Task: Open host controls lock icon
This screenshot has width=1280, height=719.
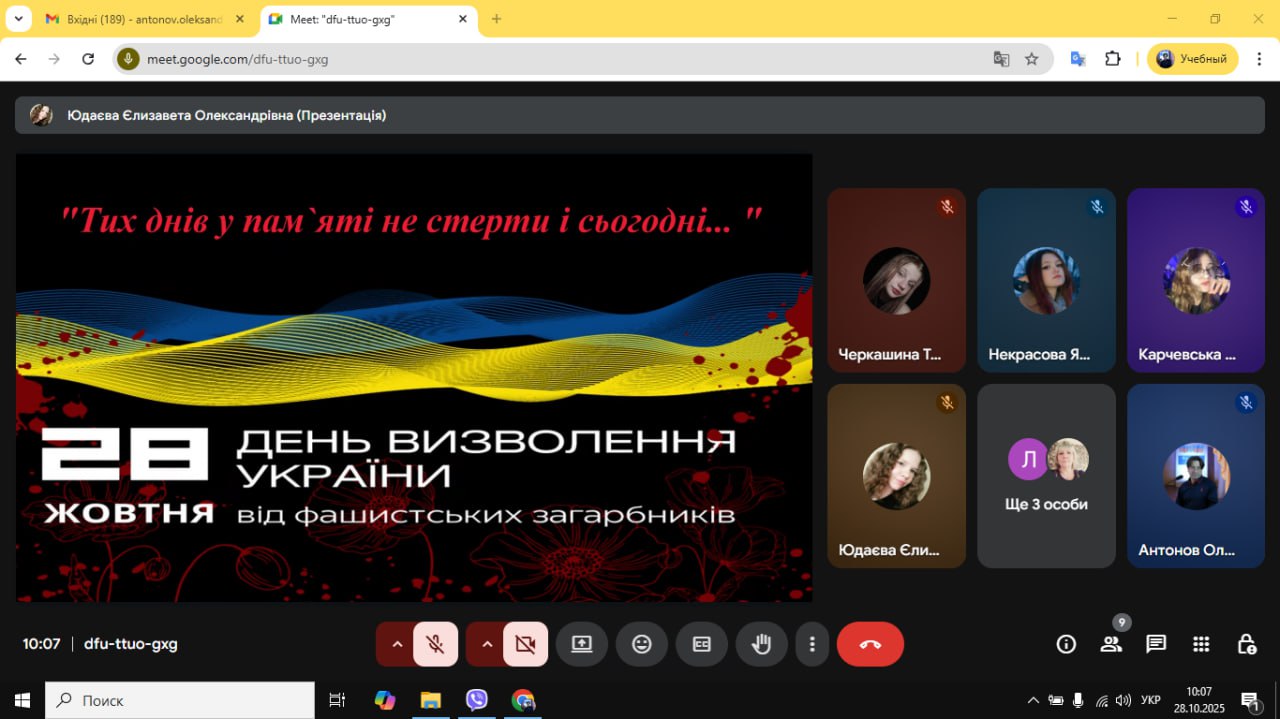Action: pos(1246,644)
